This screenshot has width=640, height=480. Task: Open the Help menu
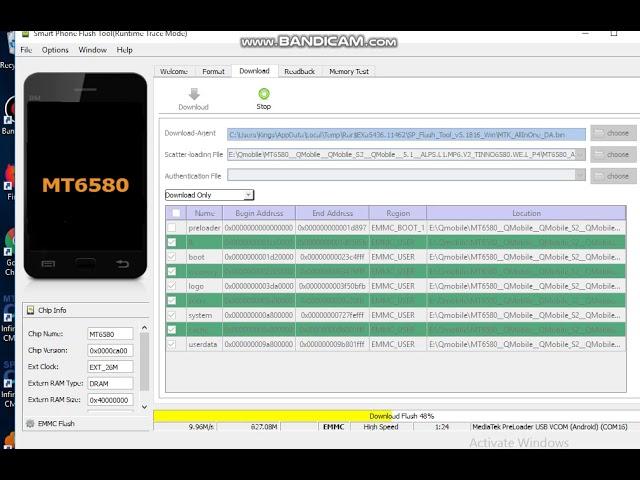pos(124,50)
